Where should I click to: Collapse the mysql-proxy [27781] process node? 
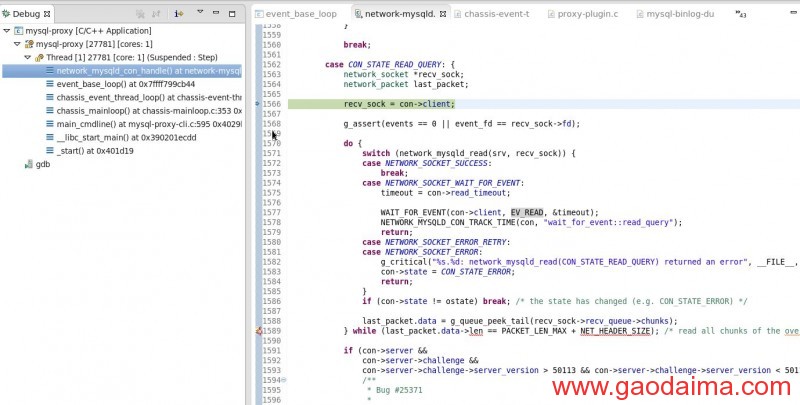17,44
